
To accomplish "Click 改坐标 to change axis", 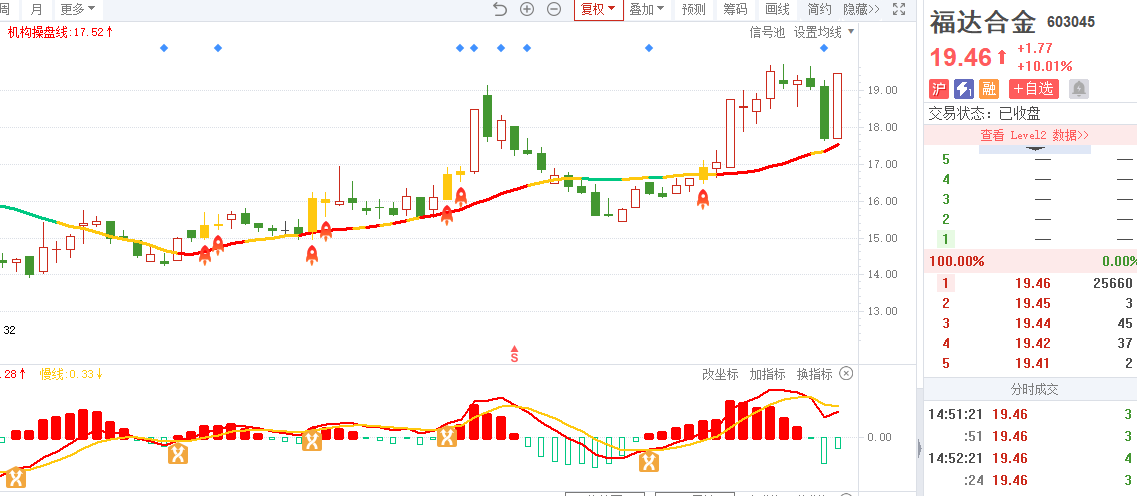I will tap(720, 374).
